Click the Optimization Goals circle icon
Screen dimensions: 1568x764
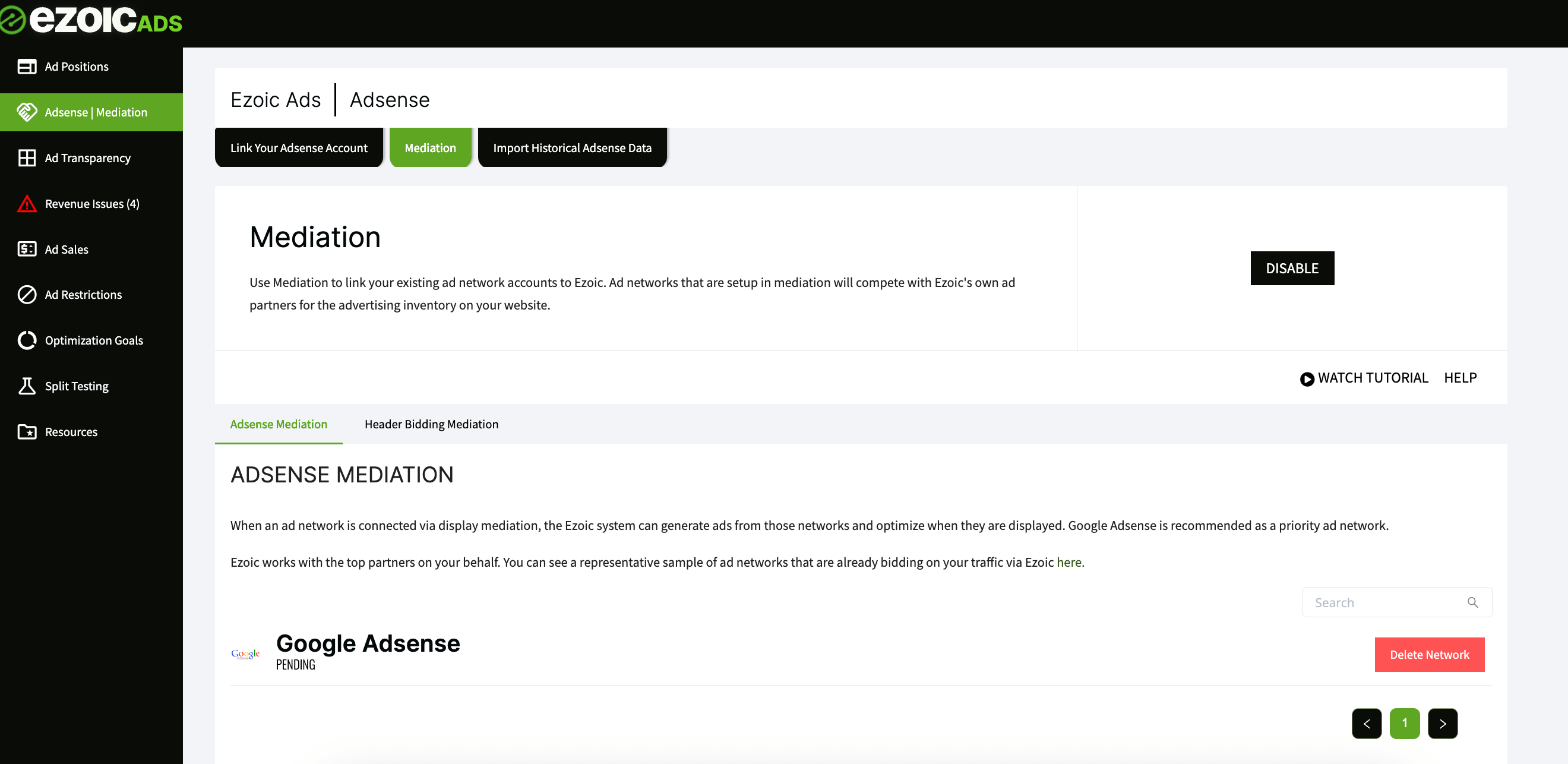pyautogui.click(x=27, y=340)
